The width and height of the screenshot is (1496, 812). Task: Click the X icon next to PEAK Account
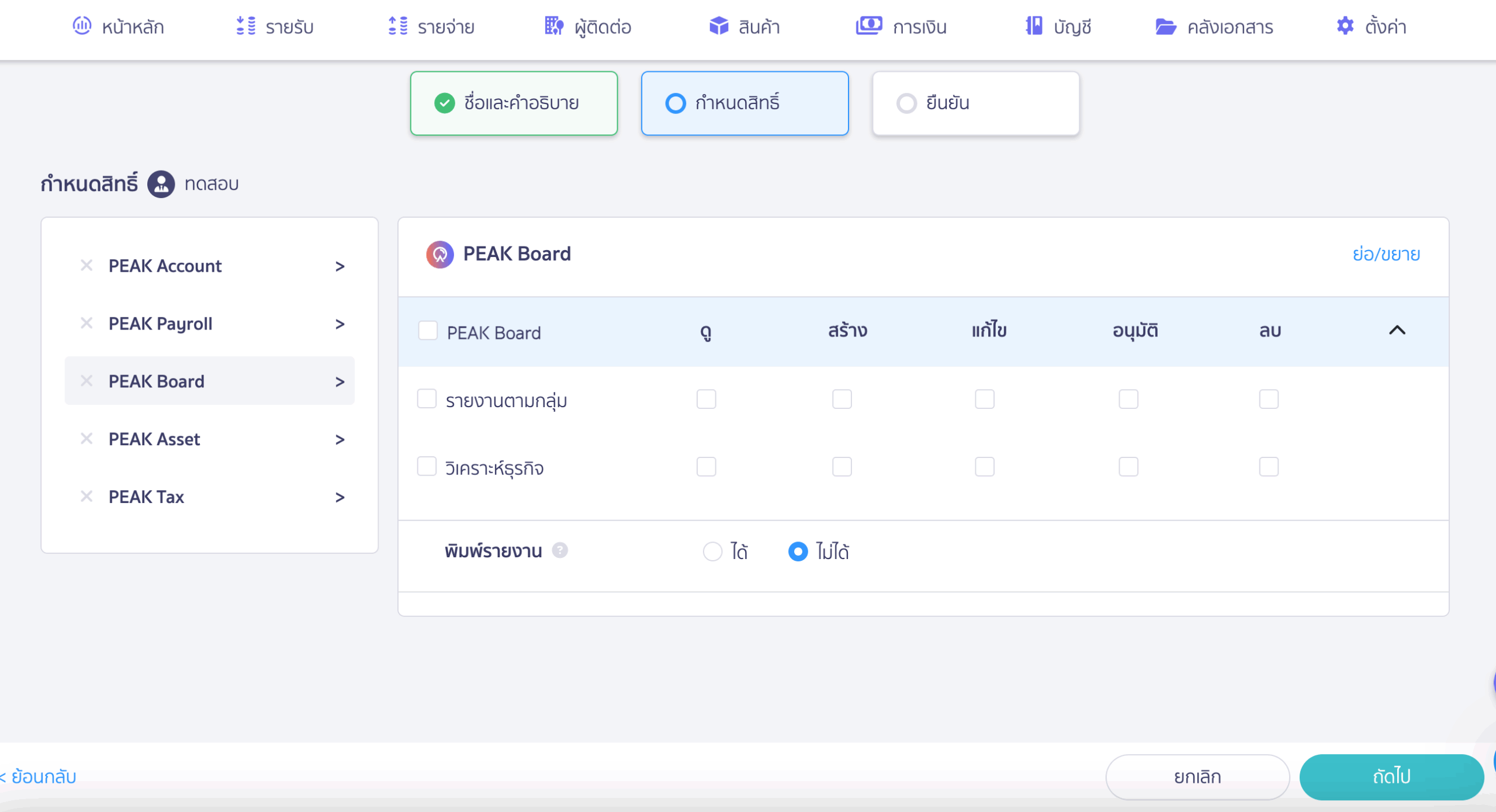pos(86,265)
